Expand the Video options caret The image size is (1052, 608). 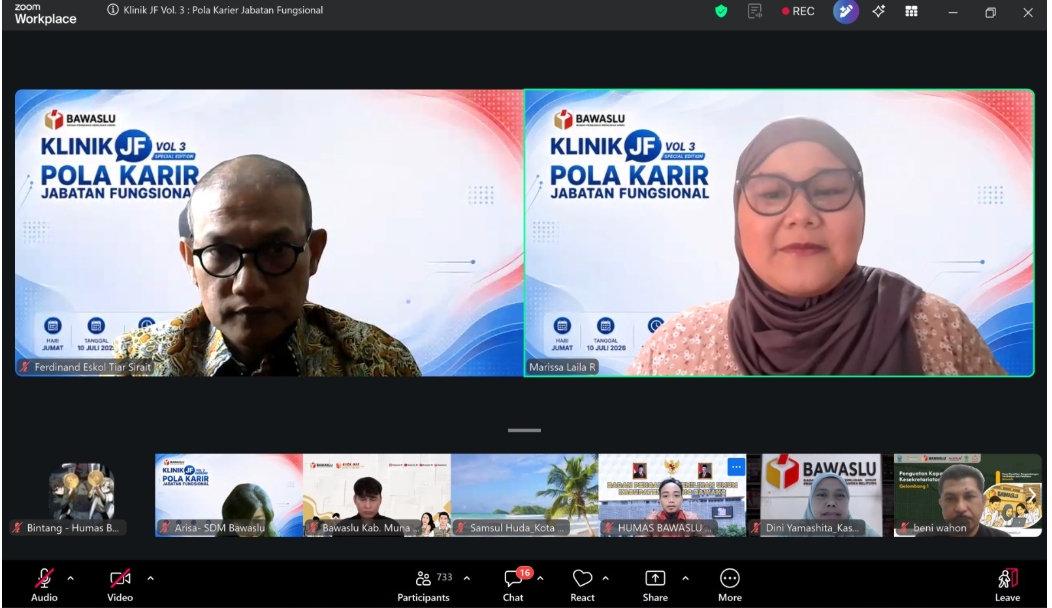(150, 578)
